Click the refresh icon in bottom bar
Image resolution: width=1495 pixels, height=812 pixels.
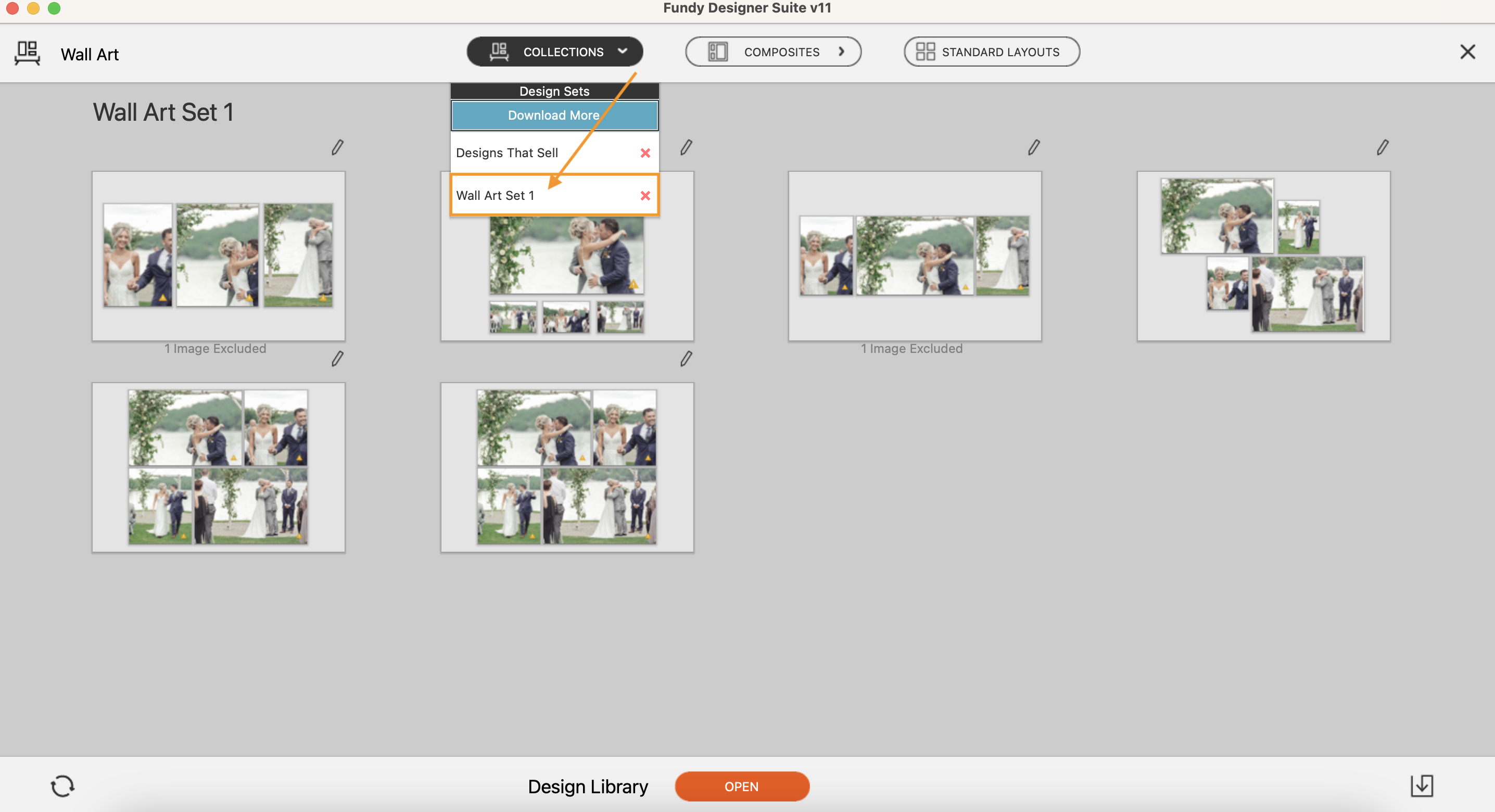[x=62, y=786]
